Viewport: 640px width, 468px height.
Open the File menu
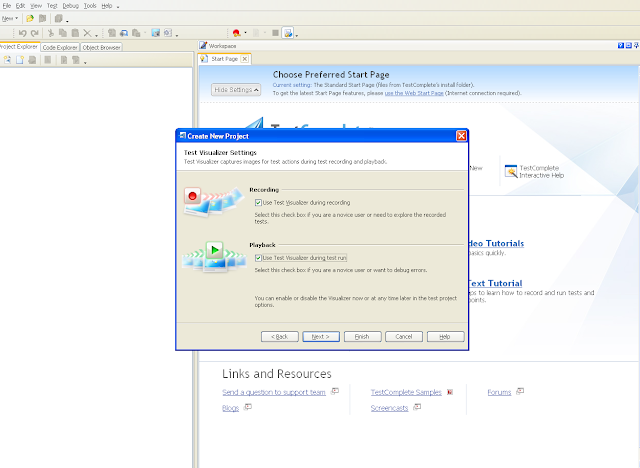[x=7, y=6]
